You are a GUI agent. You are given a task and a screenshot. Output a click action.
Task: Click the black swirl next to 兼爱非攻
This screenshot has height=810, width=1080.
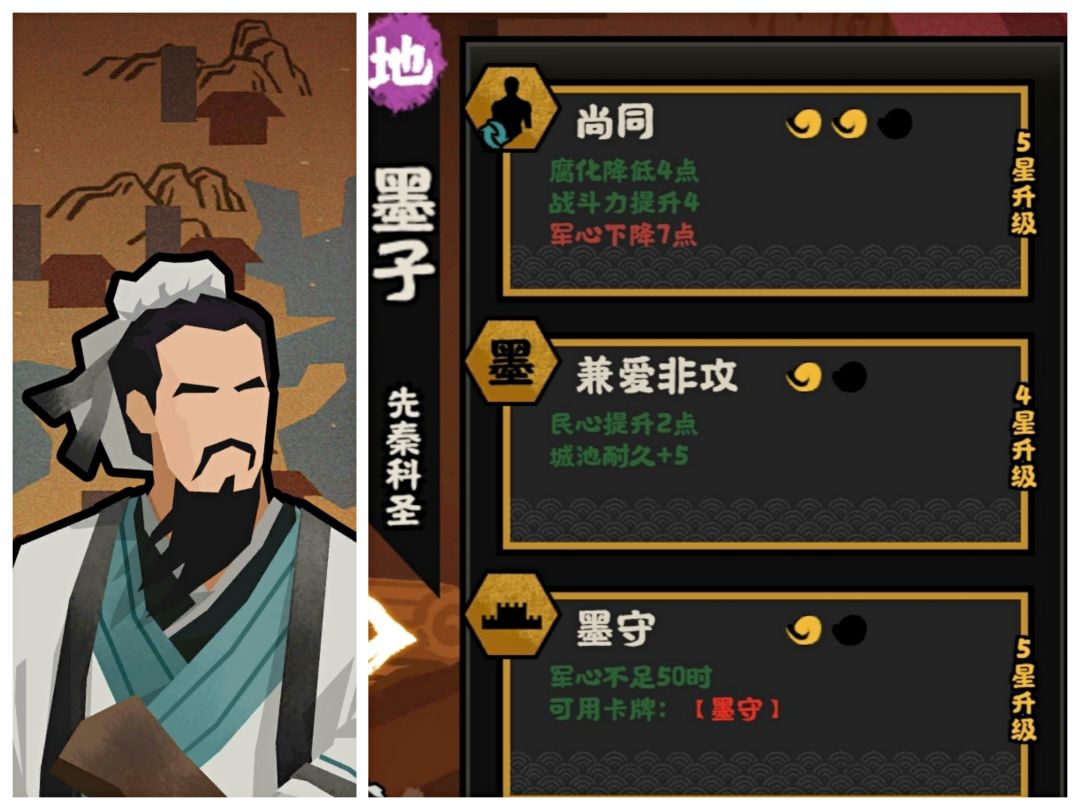pyautogui.click(x=849, y=377)
